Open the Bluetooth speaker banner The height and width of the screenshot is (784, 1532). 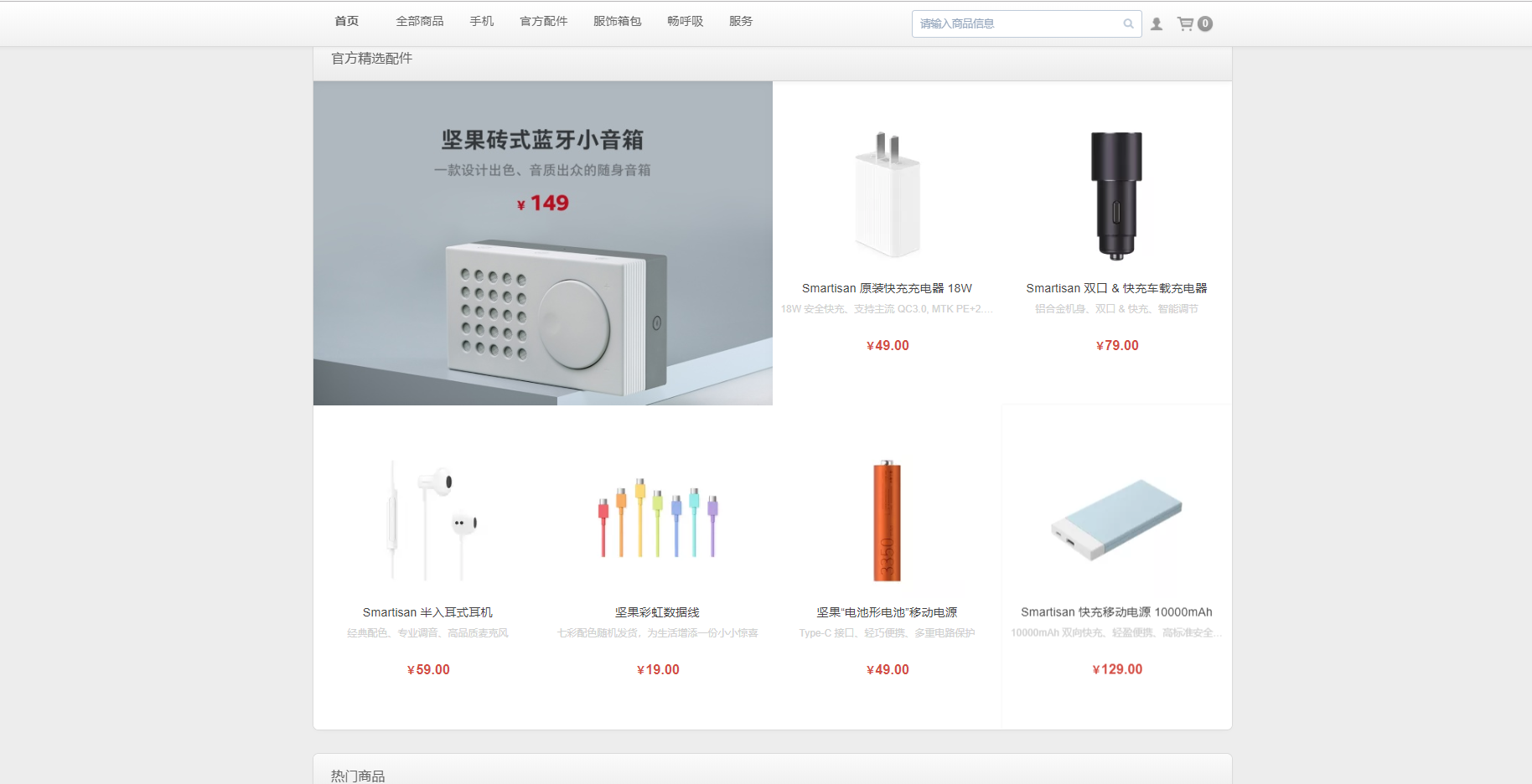(543, 243)
